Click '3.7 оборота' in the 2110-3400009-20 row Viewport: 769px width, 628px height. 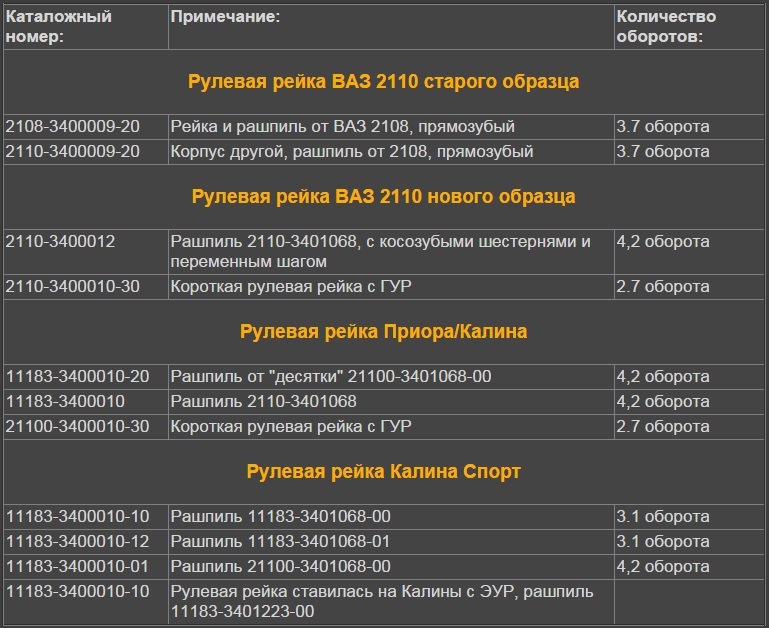coord(663,152)
